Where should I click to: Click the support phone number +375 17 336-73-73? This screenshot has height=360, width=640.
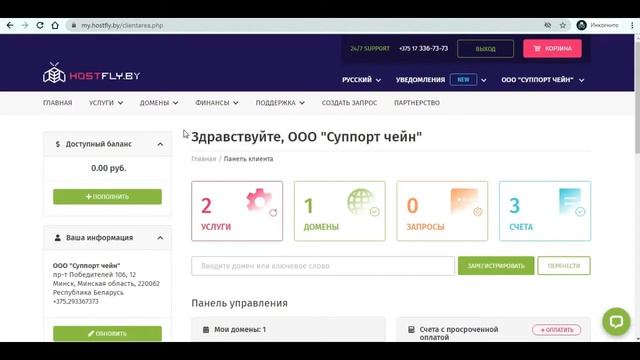point(423,49)
